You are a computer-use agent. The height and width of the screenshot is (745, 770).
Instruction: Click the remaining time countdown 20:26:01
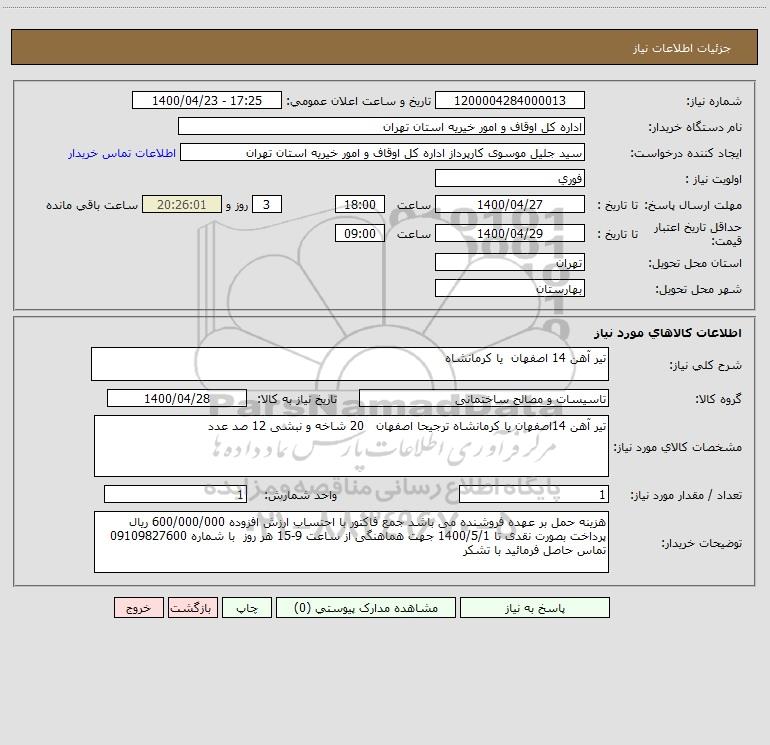(x=182, y=205)
